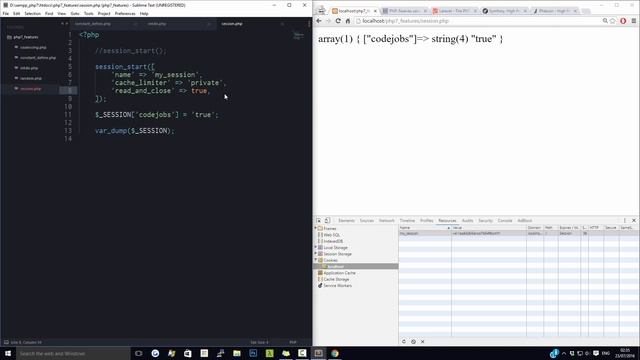Select session.php in the sidebar

(x=31, y=89)
